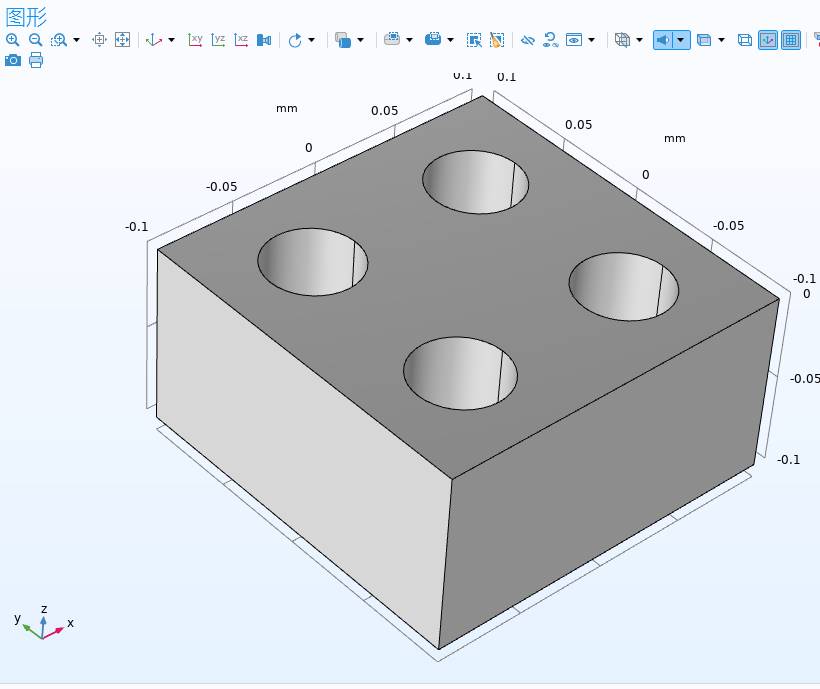
Task: Open the Zoom Box dropdown arrow
Action: [77, 40]
